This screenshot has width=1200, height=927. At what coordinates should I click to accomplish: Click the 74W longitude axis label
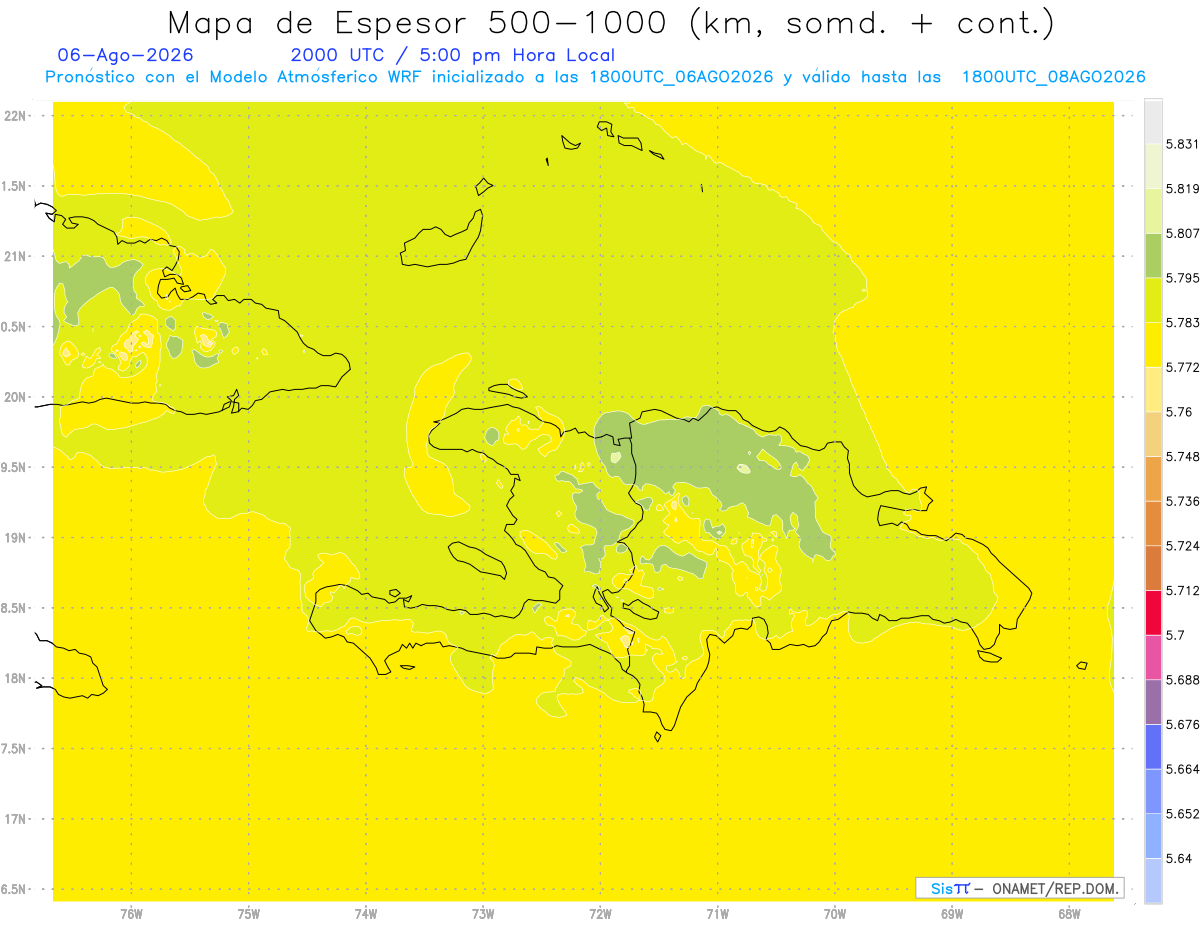(x=366, y=914)
